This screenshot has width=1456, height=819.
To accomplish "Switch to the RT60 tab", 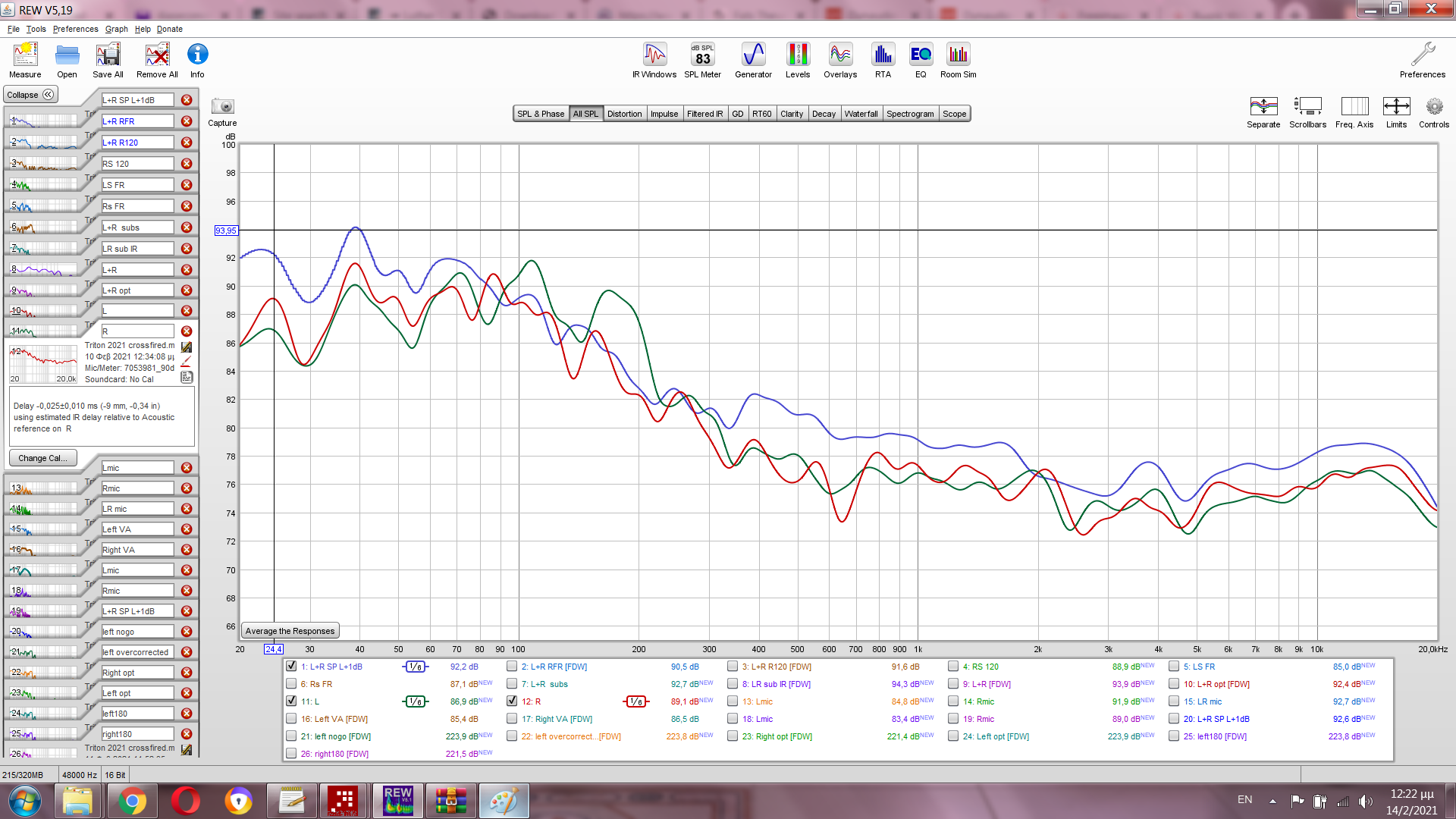I will [x=761, y=114].
